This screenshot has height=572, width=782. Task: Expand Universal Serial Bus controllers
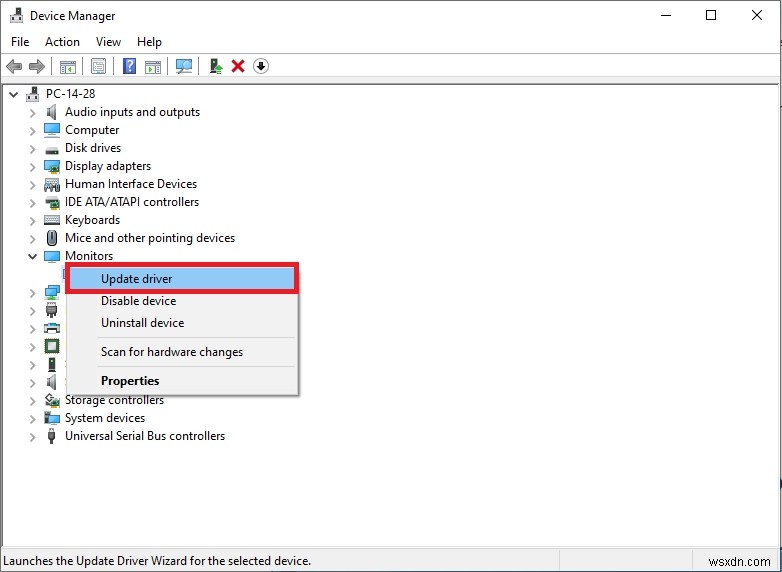32,437
